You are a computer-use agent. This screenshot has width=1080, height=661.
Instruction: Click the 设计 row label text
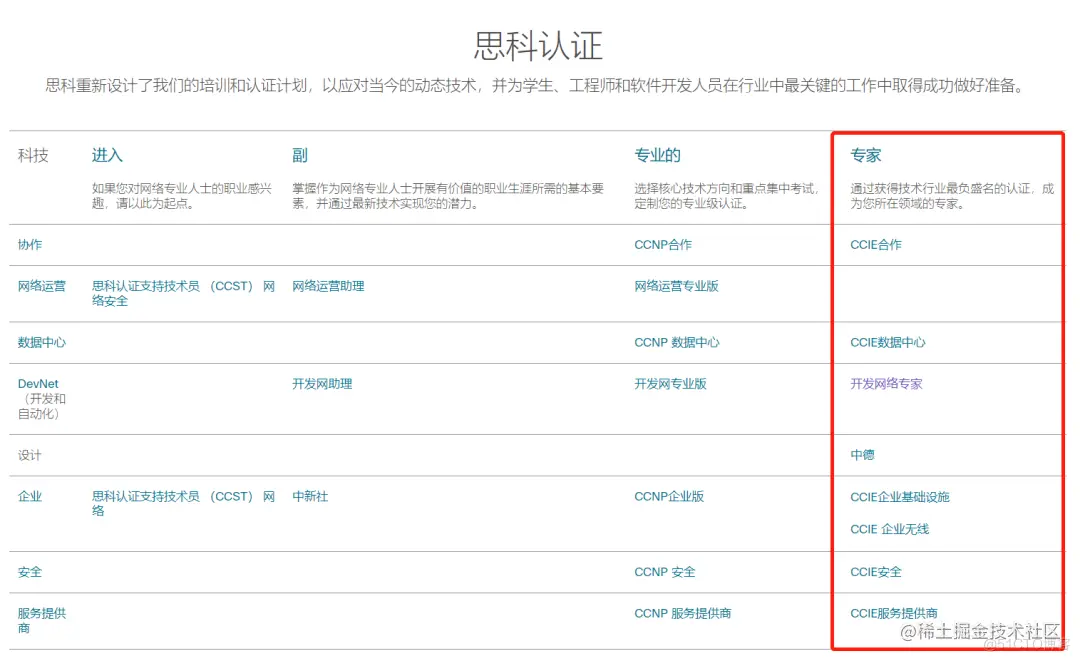30,456
